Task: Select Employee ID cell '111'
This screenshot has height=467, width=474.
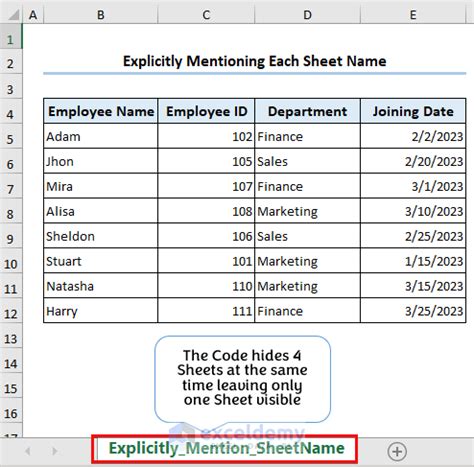Action: (x=206, y=311)
